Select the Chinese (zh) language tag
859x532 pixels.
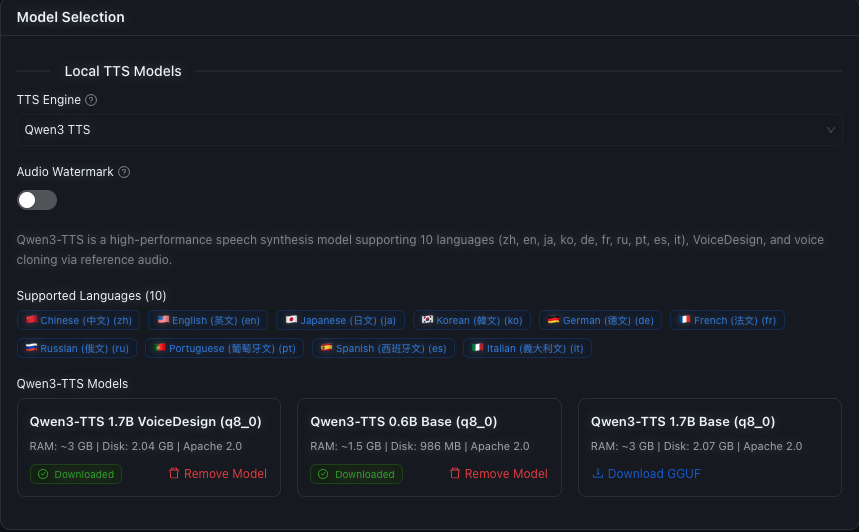[78, 320]
